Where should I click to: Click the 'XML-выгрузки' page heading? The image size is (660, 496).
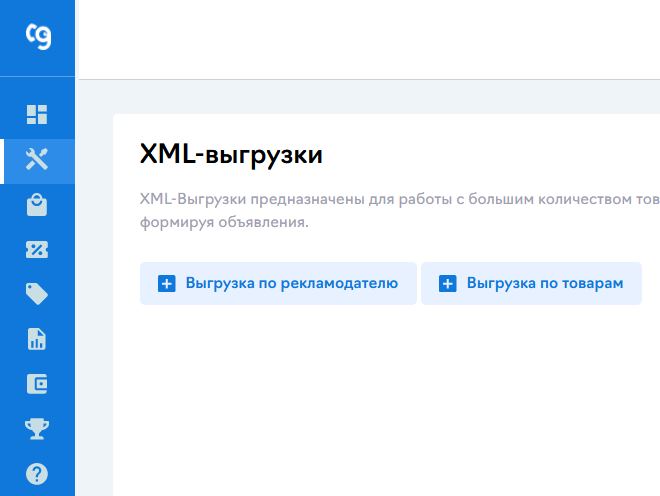231,156
